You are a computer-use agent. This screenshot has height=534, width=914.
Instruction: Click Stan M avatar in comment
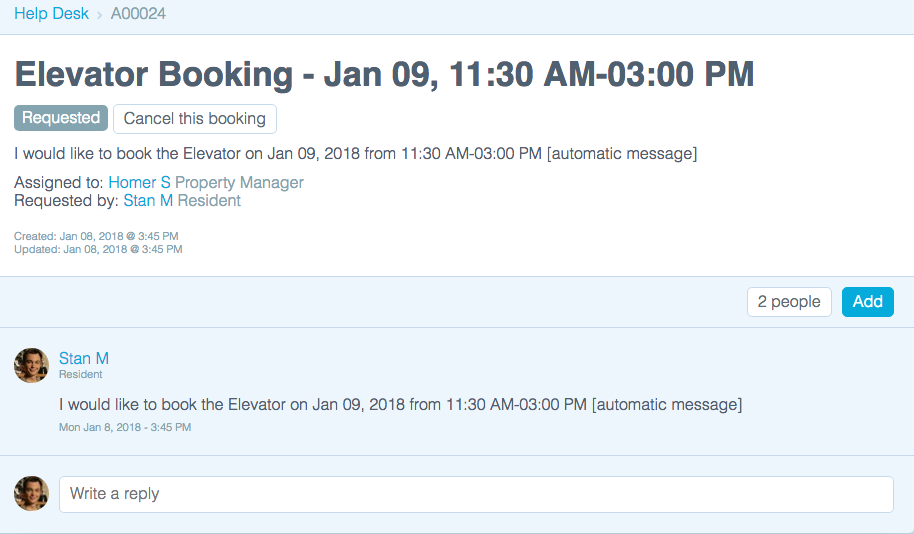tap(31, 366)
